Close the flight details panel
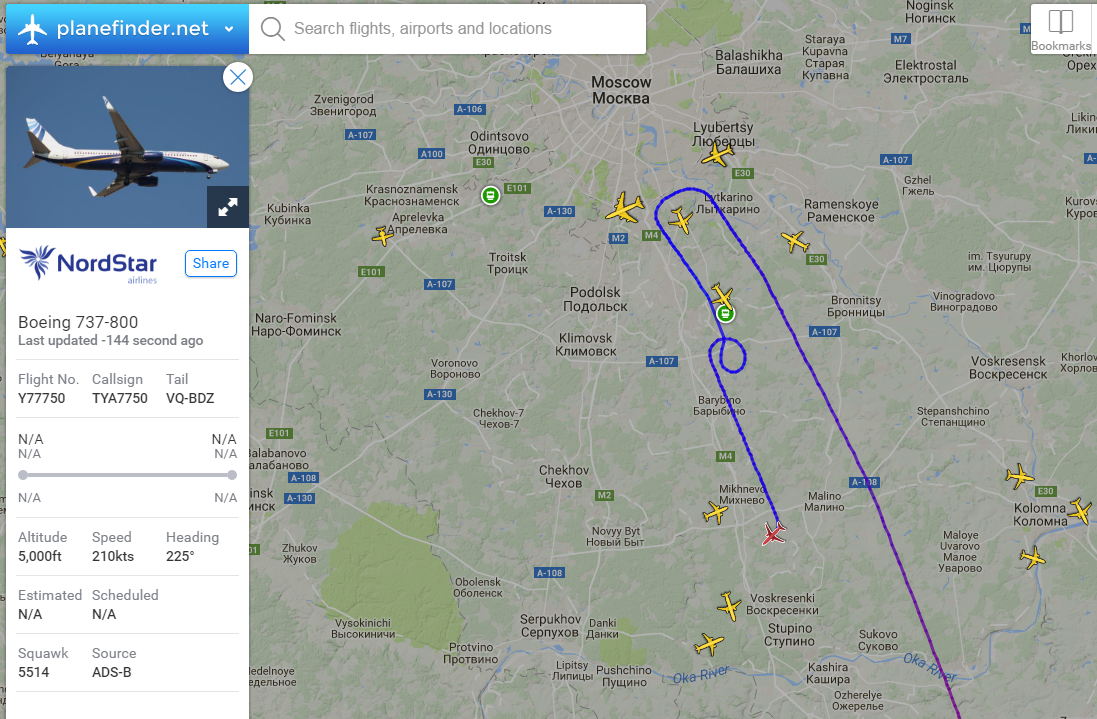Viewport: 1097px width, 719px height. click(238, 77)
